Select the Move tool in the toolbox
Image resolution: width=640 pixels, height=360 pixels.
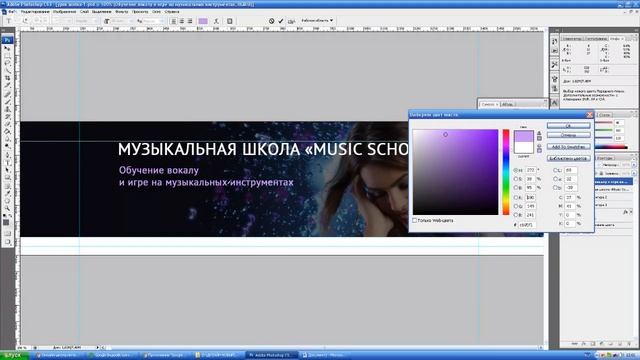(x=7, y=48)
